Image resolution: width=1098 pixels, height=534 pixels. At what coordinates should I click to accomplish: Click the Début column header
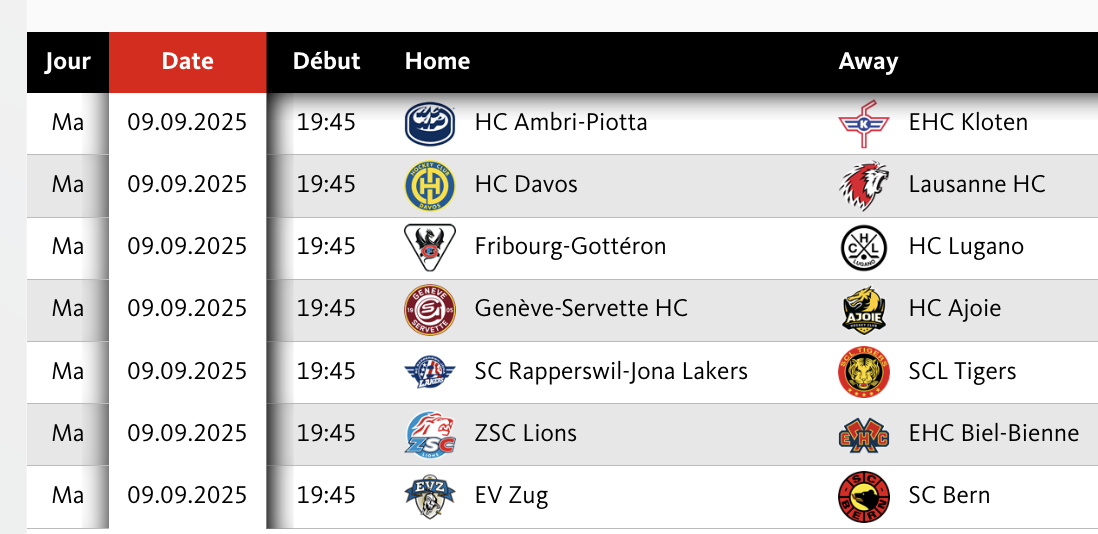pos(326,62)
